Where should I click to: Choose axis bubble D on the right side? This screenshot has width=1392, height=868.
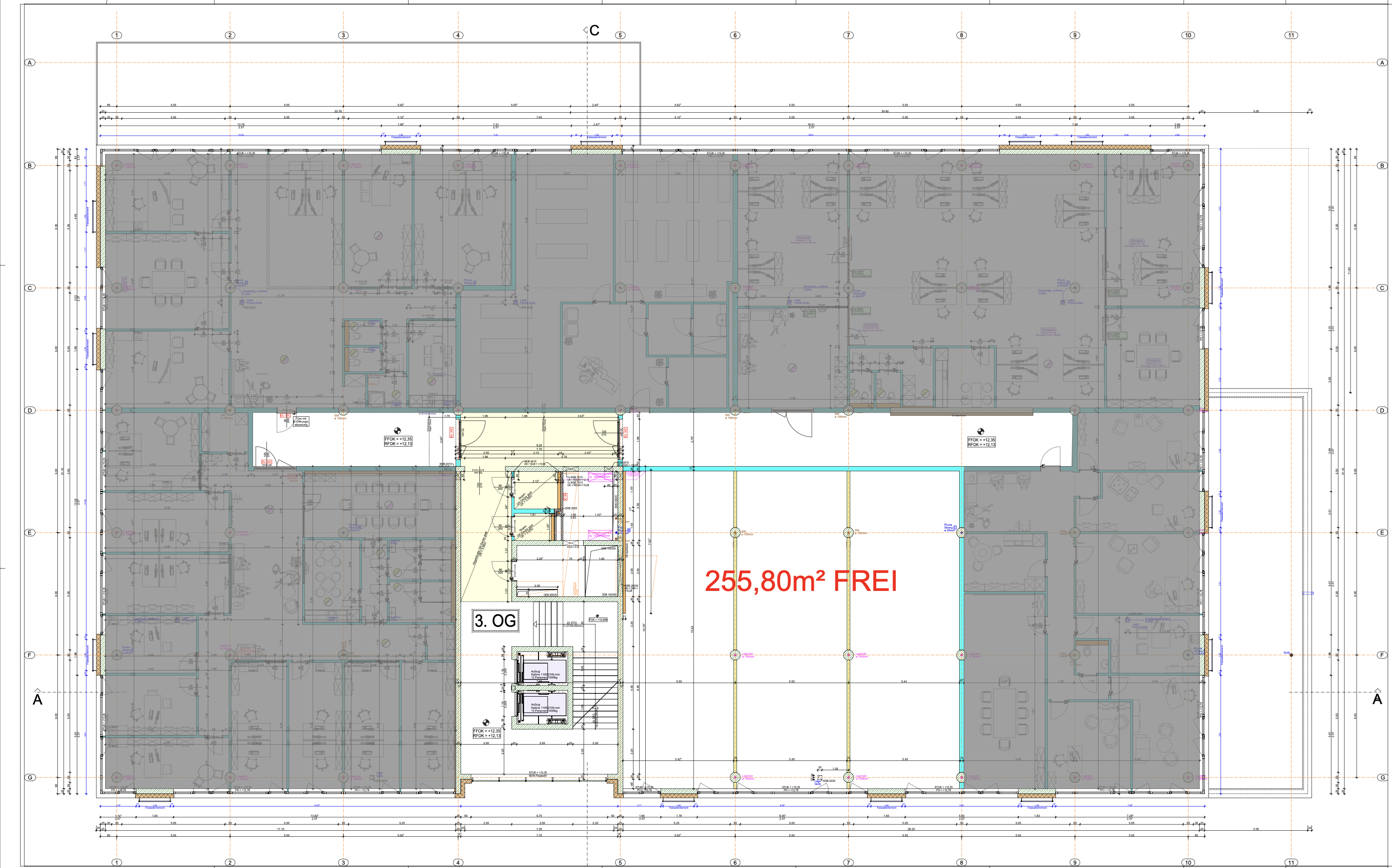pyautogui.click(x=1382, y=410)
